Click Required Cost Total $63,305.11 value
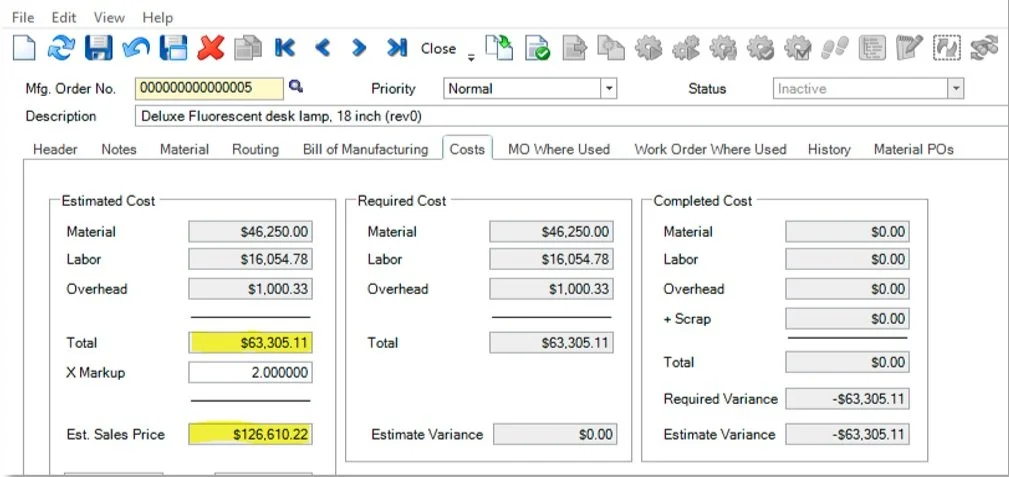This screenshot has height=477, width=1009. (551, 343)
